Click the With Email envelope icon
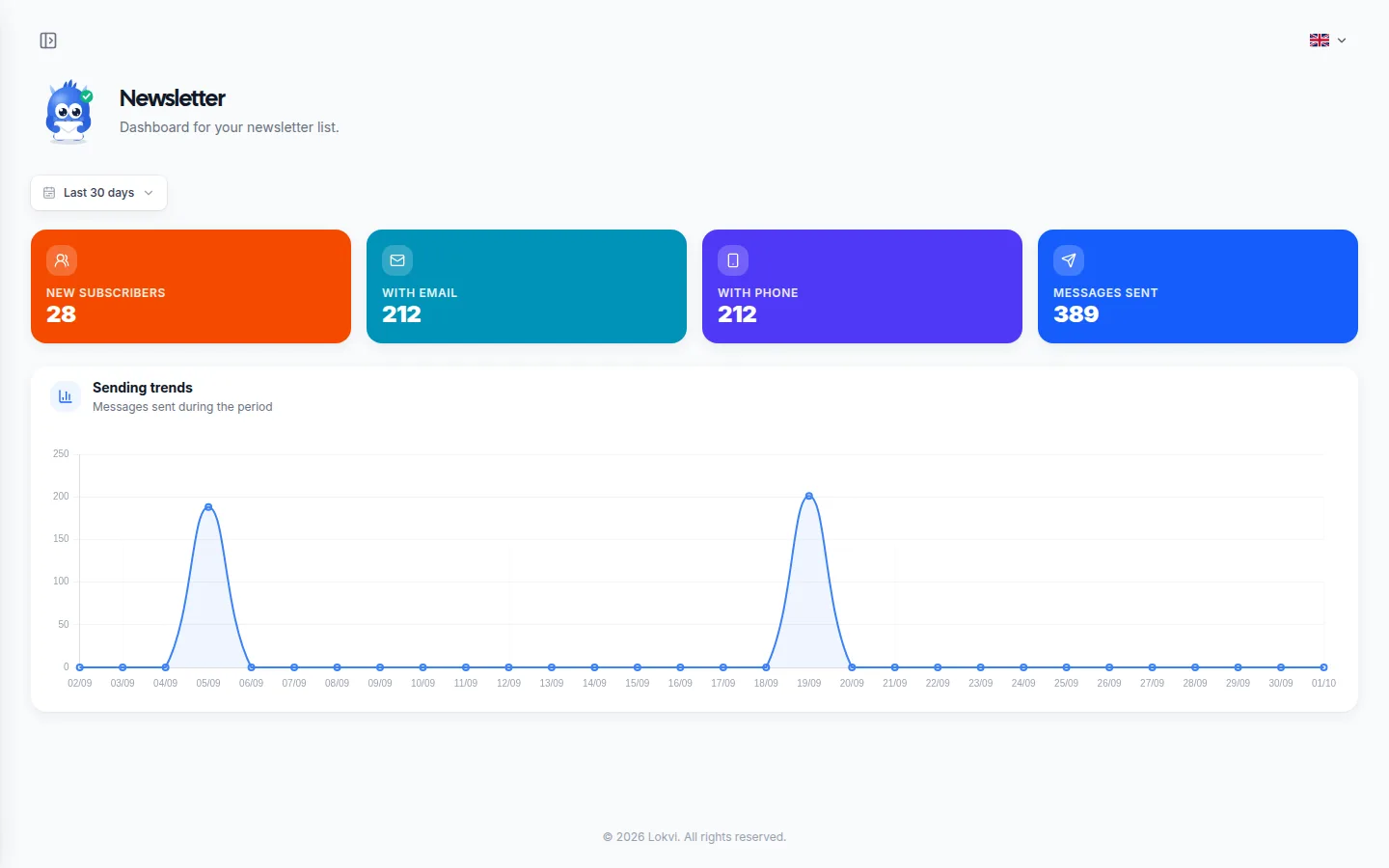 point(397,260)
